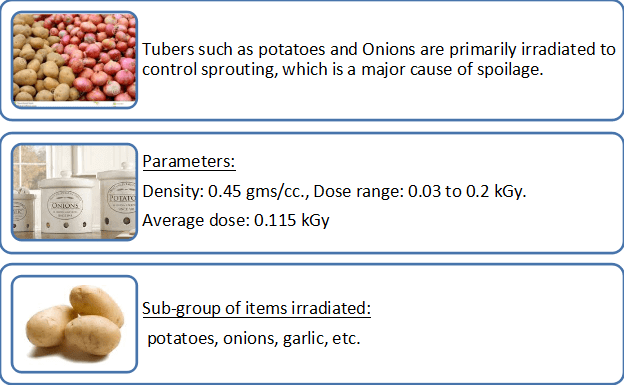Click the topmost potato in bottom image
This screenshot has height=385, width=624.
[x=96, y=304]
